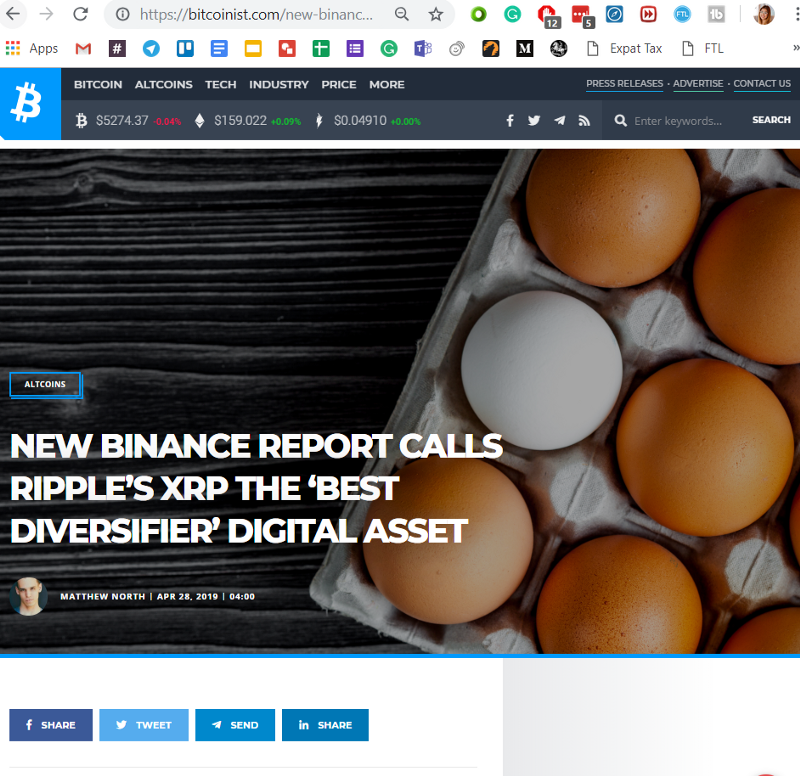
Task: Open the Apps shortcut in bookmarks bar
Action: pos(32,48)
